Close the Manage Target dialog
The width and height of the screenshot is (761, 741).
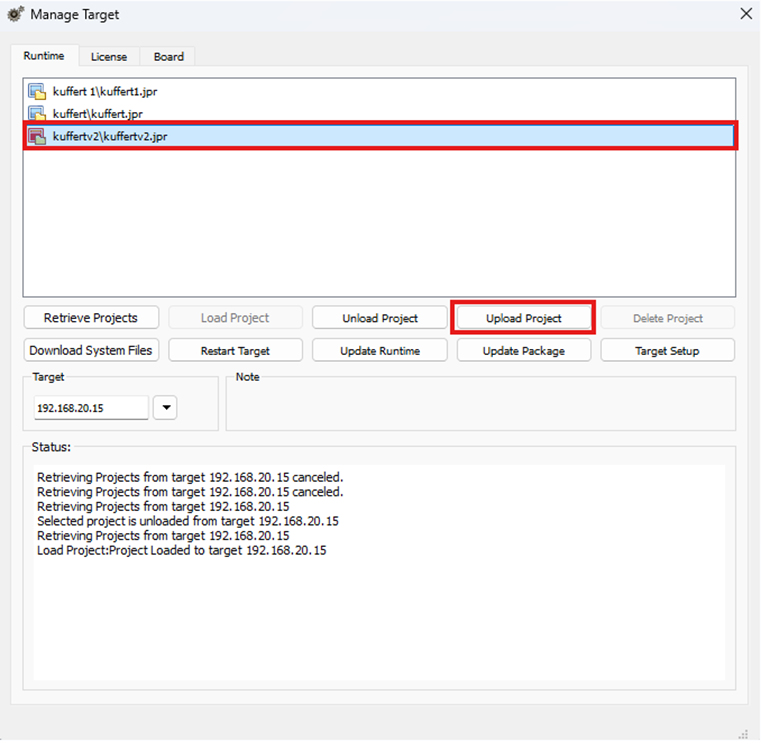(x=746, y=14)
